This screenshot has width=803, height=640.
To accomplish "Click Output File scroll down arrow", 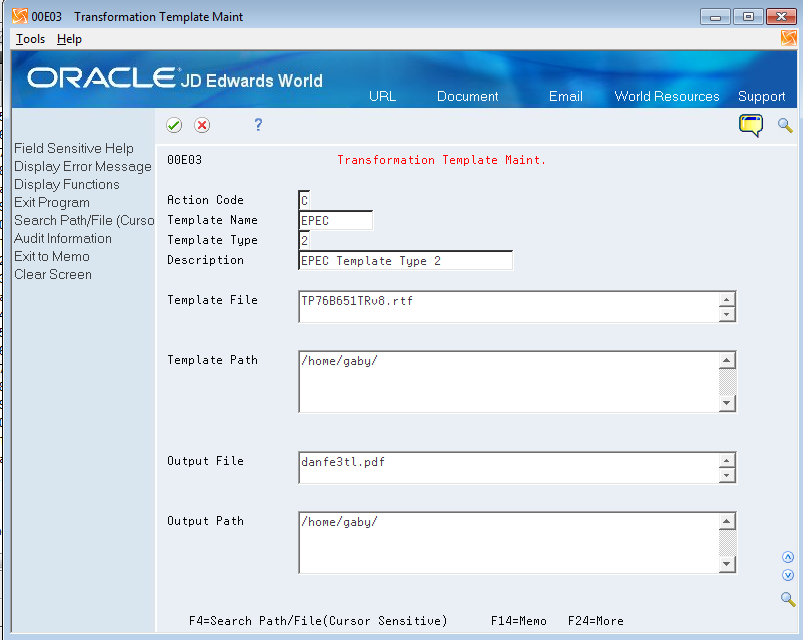I will click(727, 475).
